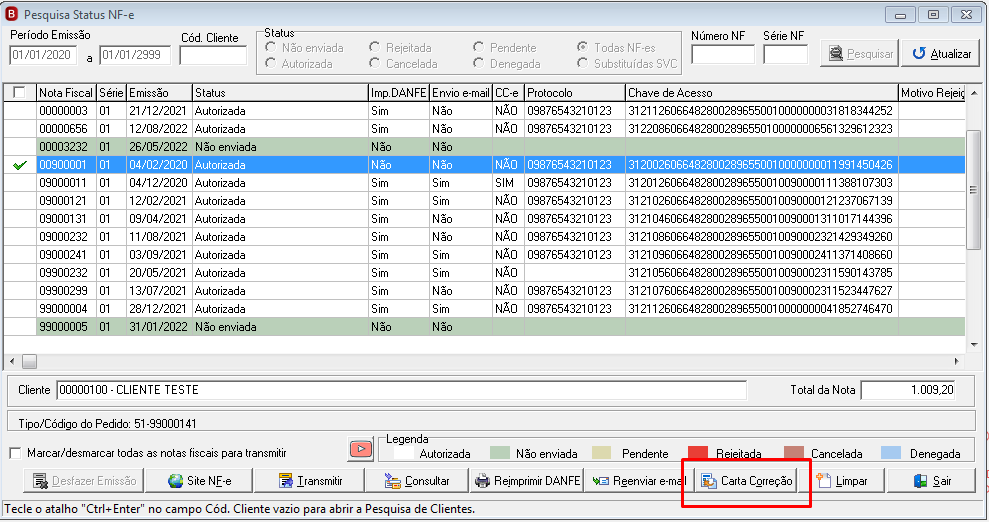Viewport: 989px width, 522px height.
Task: Open Carta Correção button
Action: coord(746,481)
